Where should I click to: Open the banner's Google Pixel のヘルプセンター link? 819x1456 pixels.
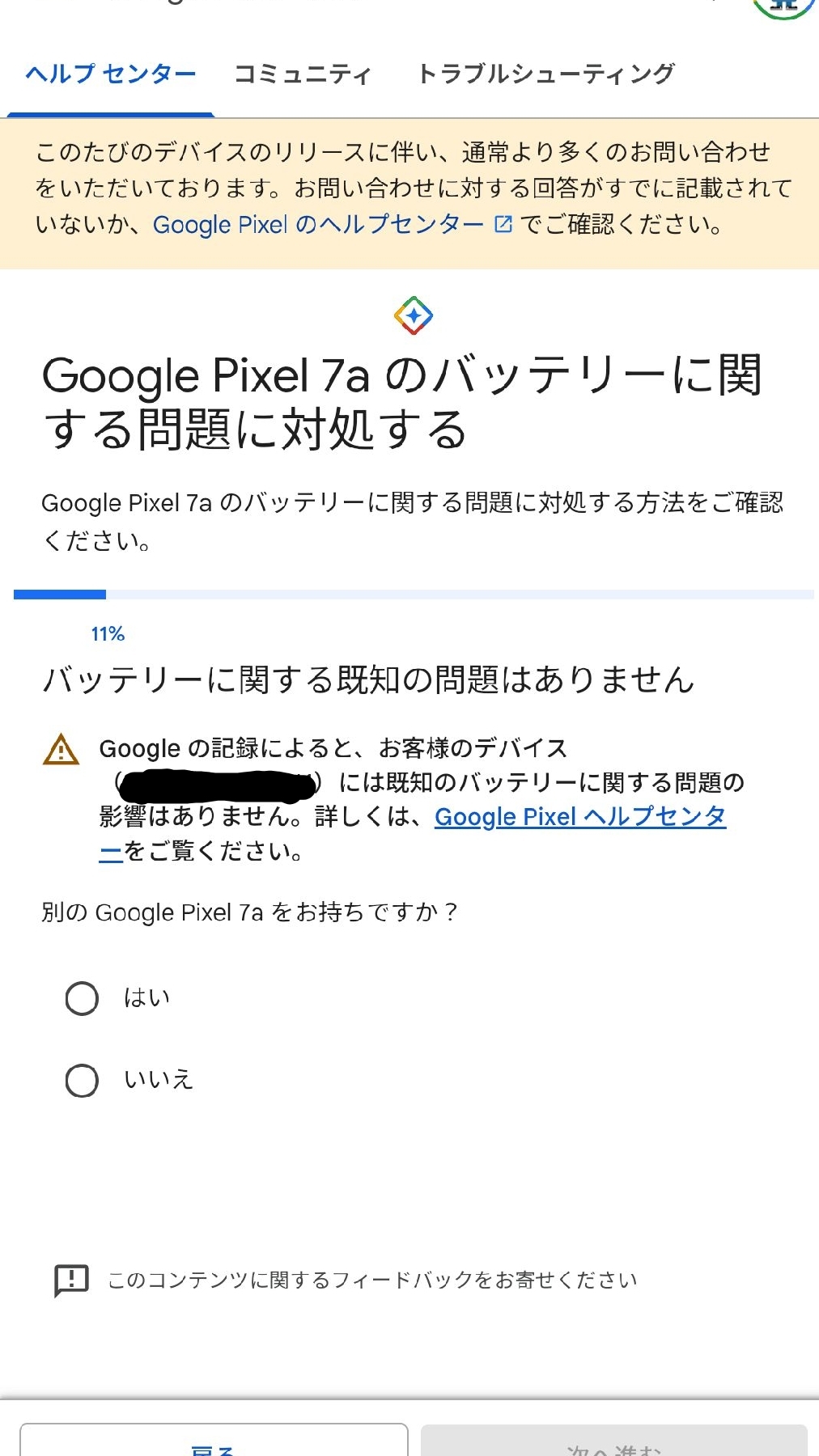318,224
